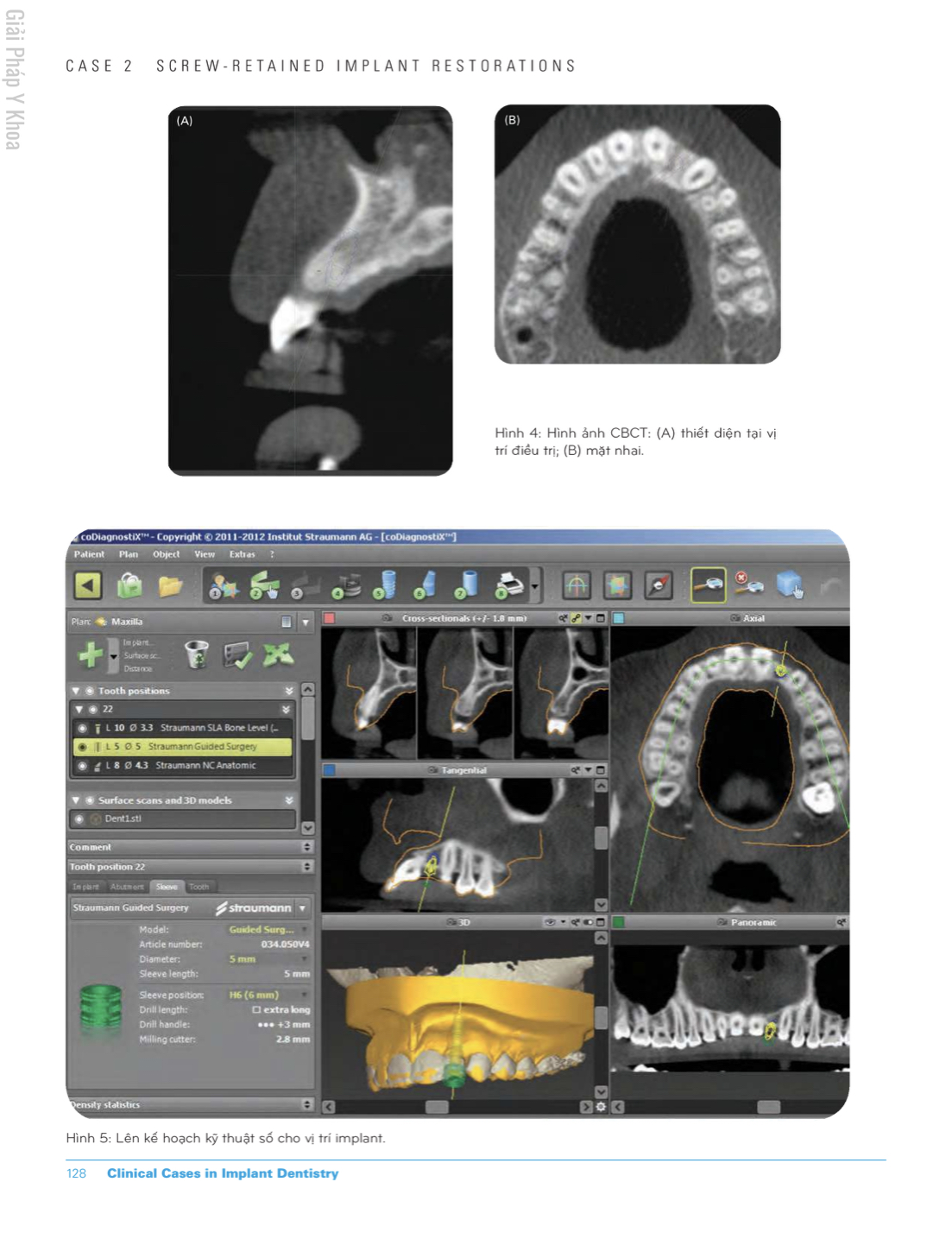Open the dropdown arrow beside the printer icon
This screenshot has width=952, height=1239.
click(x=535, y=587)
